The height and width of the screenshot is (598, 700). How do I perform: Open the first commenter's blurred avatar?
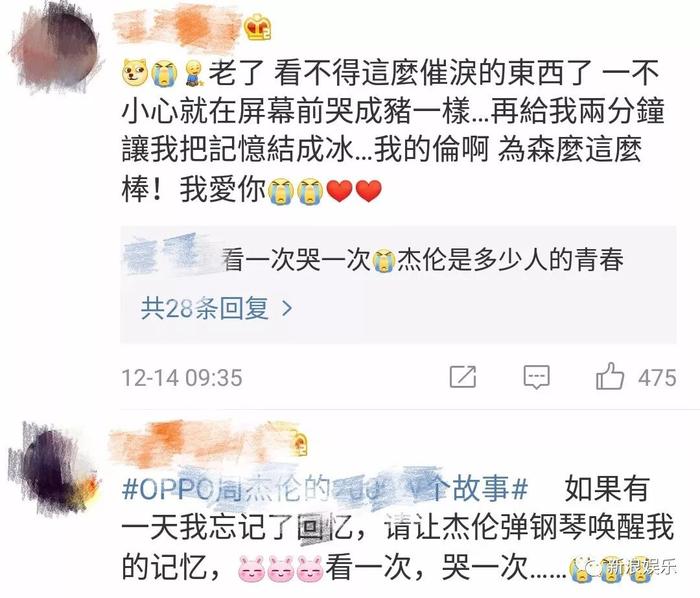(x=56, y=47)
